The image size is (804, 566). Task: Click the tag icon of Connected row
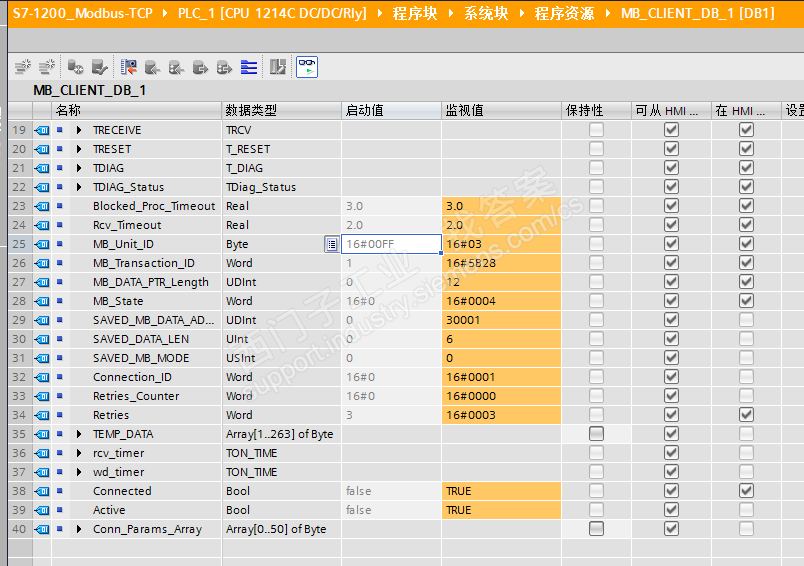pyautogui.click(x=42, y=491)
